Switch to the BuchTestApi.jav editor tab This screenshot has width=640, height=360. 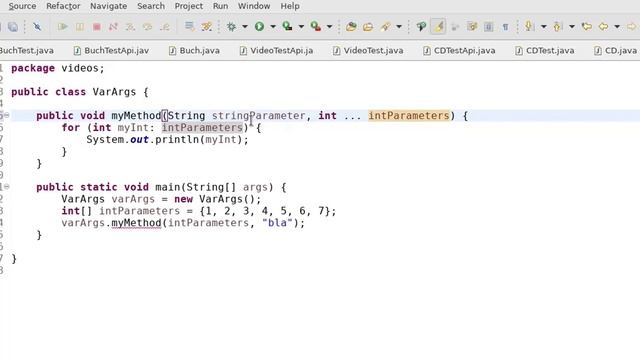(x=111, y=51)
